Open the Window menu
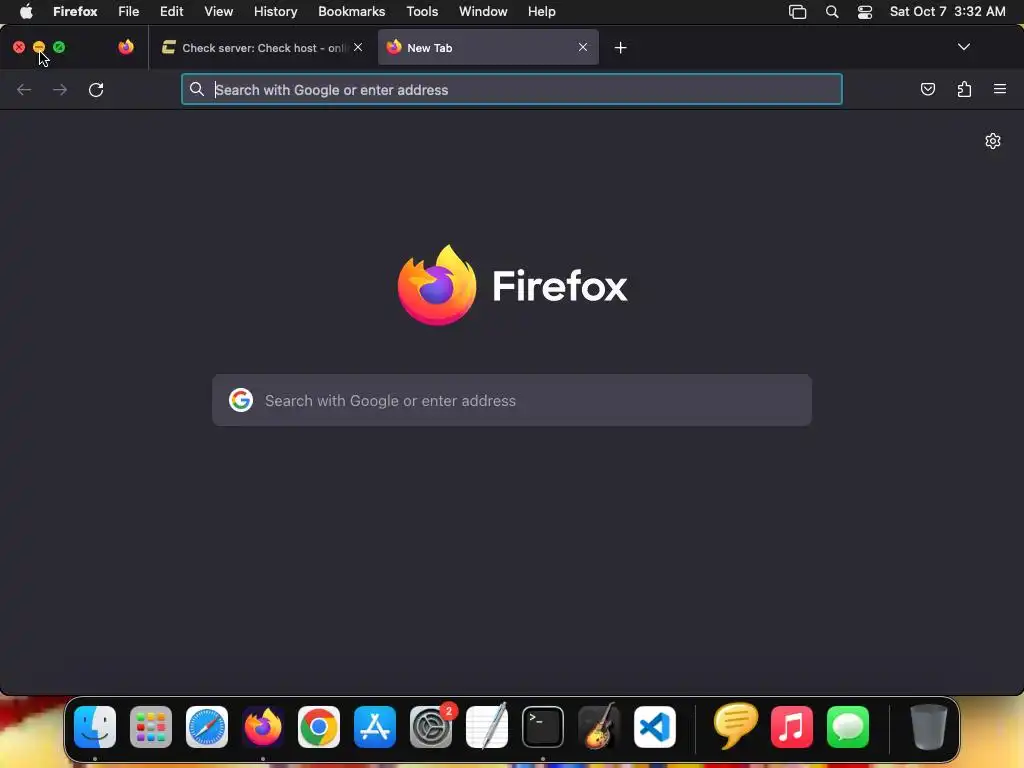1024x768 pixels. coord(483,12)
